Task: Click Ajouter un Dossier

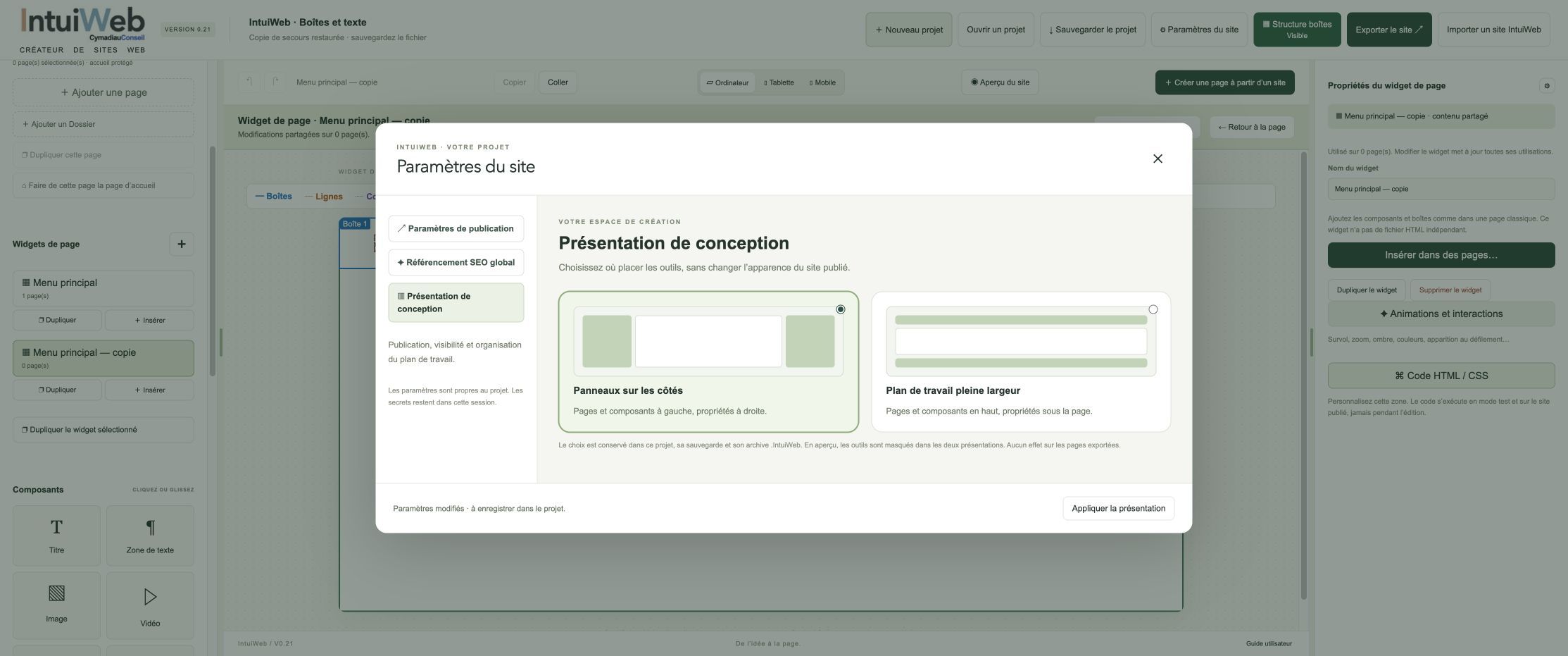Action: (x=104, y=124)
